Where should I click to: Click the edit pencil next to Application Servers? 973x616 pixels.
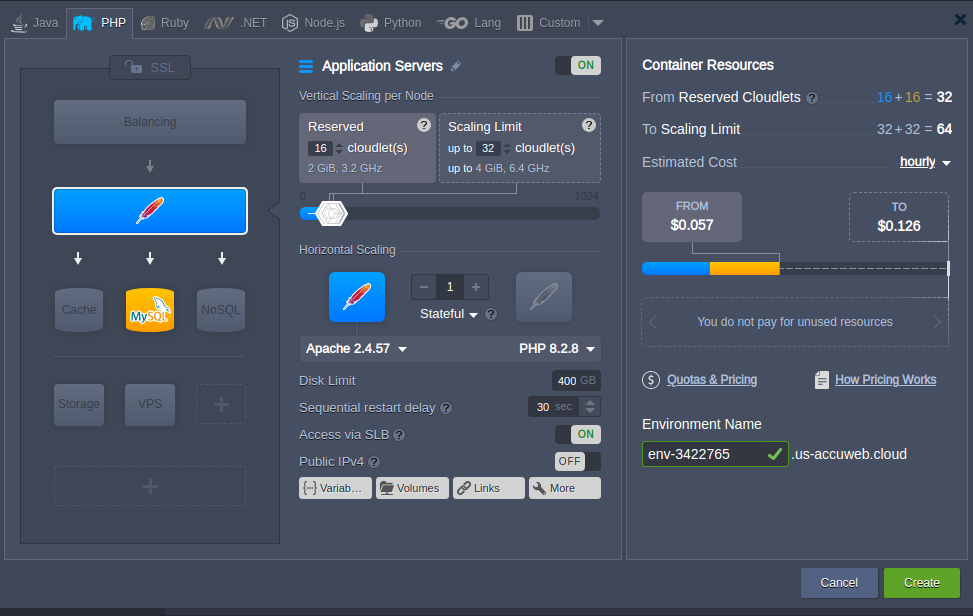456,66
